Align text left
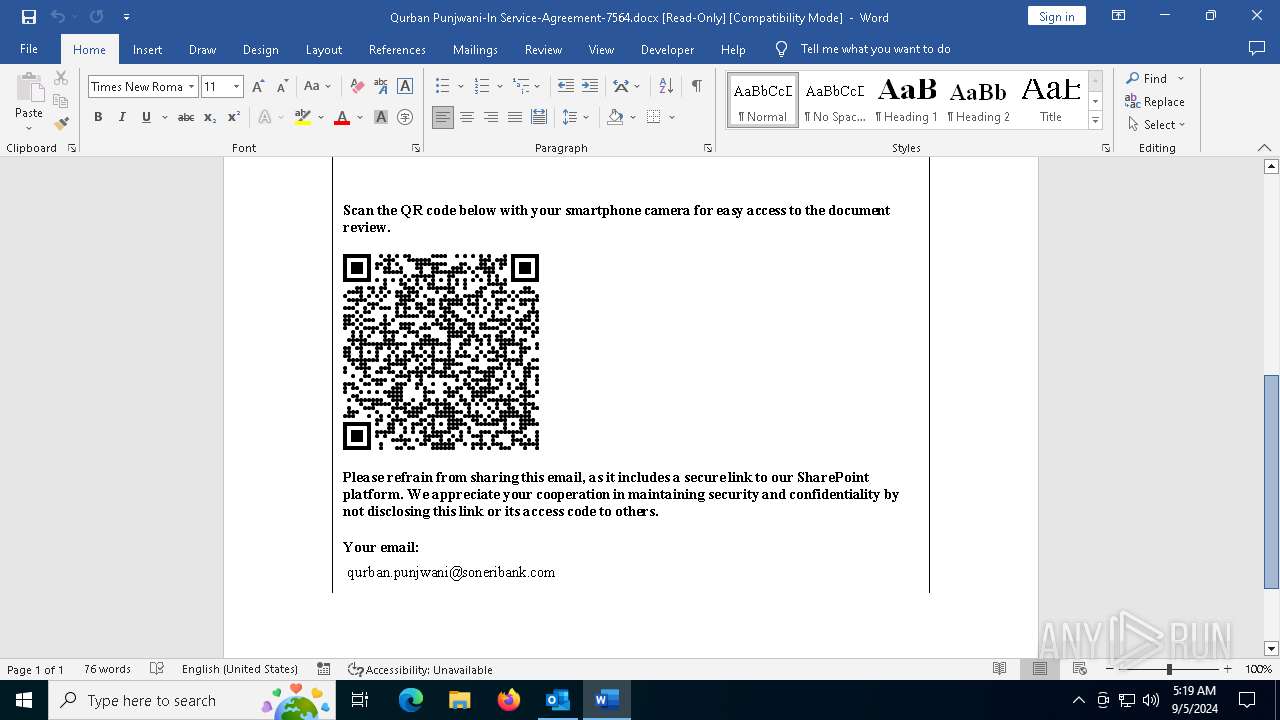The width and height of the screenshot is (1280, 720). (443, 117)
